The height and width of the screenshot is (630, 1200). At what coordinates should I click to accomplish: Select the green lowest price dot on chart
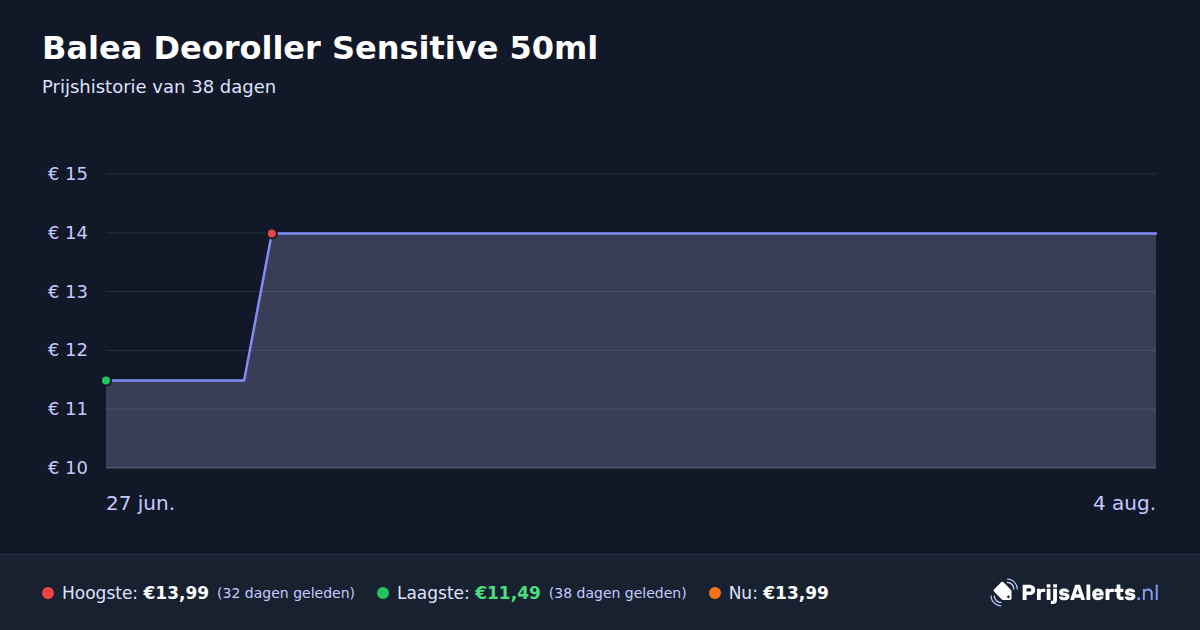[106, 380]
